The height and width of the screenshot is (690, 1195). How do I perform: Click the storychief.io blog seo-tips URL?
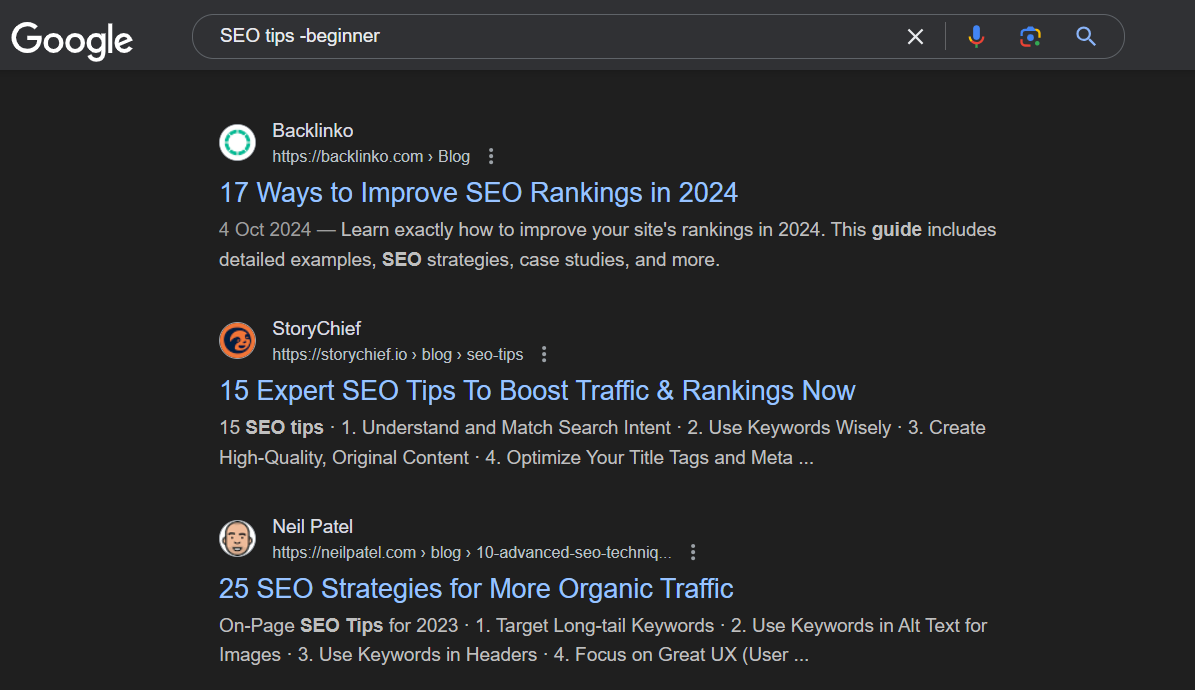[x=398, y=355]
